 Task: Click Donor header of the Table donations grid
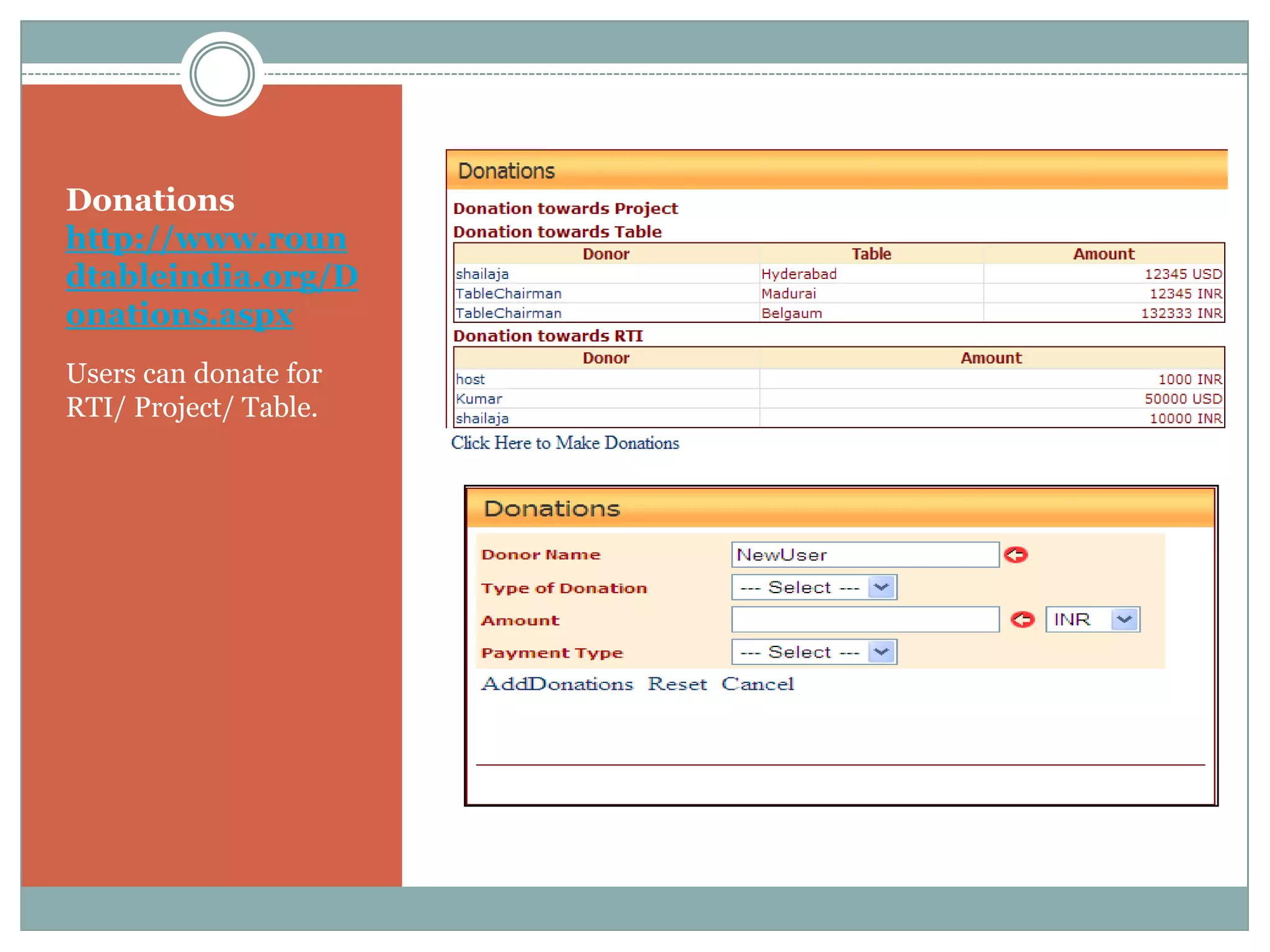(606, 254)
